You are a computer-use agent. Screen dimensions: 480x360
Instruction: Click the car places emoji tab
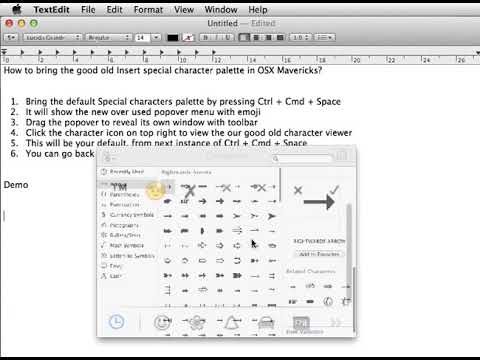[266, 322]
